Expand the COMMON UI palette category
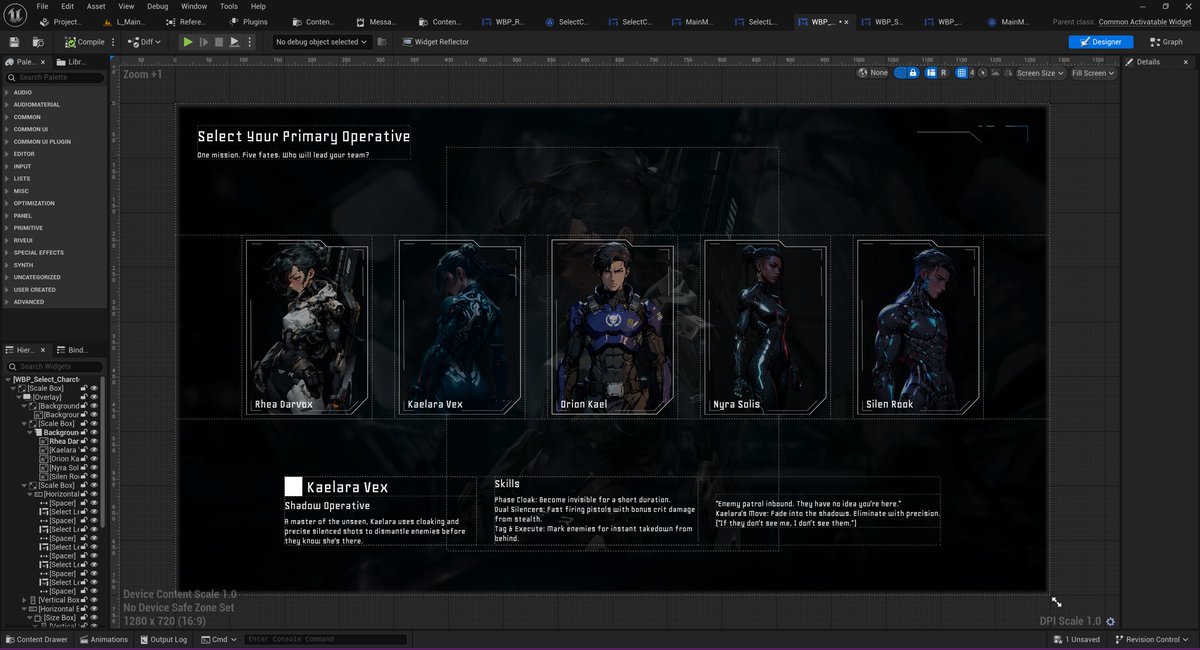The height and width of the screenshot is (650, 1200). click(30, 129)
